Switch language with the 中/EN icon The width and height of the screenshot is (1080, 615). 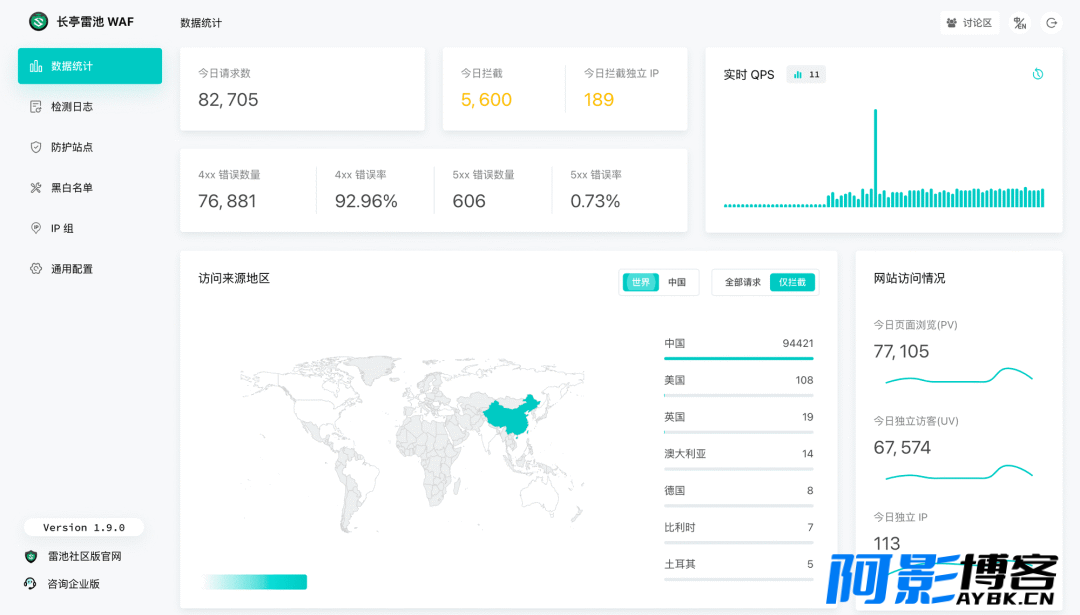coord(1020,23)
